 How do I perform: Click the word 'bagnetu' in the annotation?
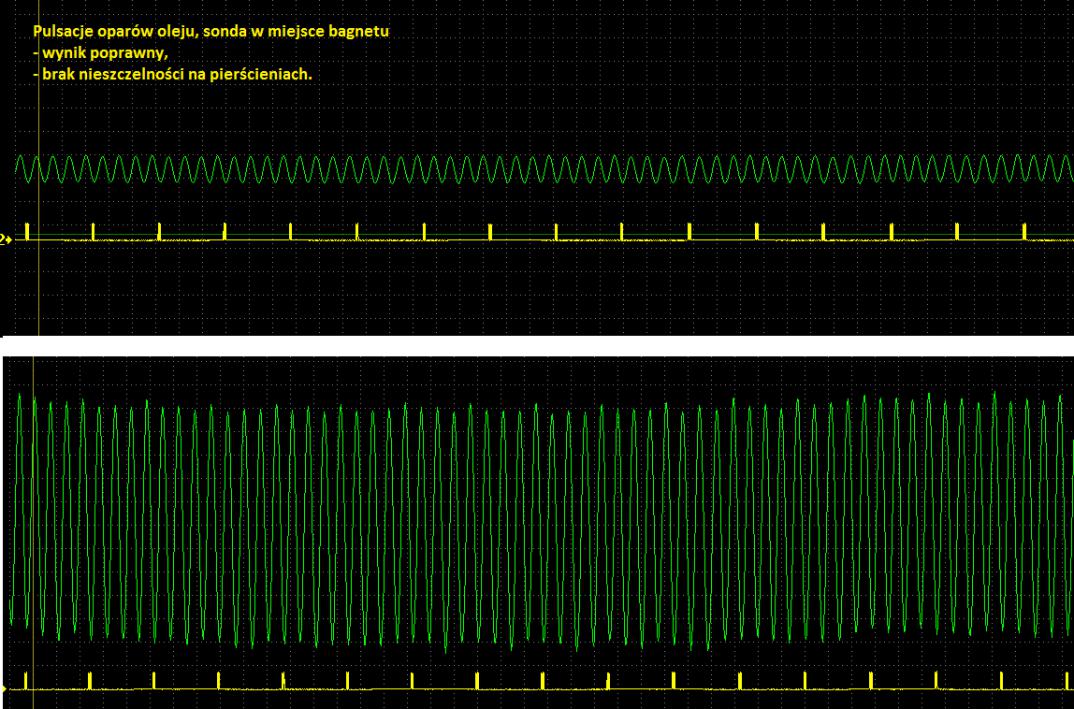pyautogui.click(x=361, y=32)
